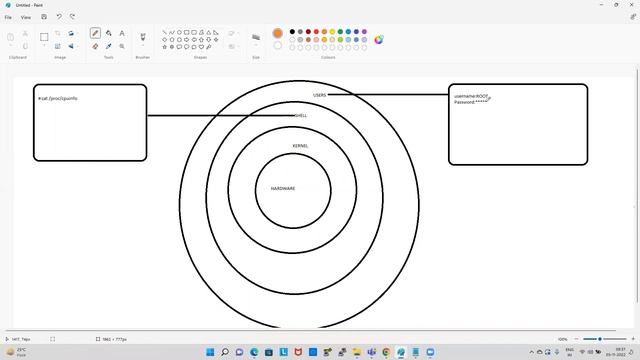Choose the purple colour swatch in top row
Image resolution: width=640 pixels, height=360 pixels.
coord(364,31)
